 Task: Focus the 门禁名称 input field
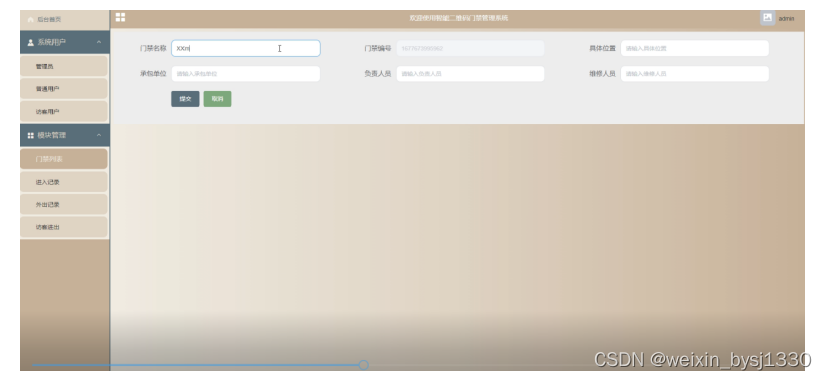click(x=246, y=48)
